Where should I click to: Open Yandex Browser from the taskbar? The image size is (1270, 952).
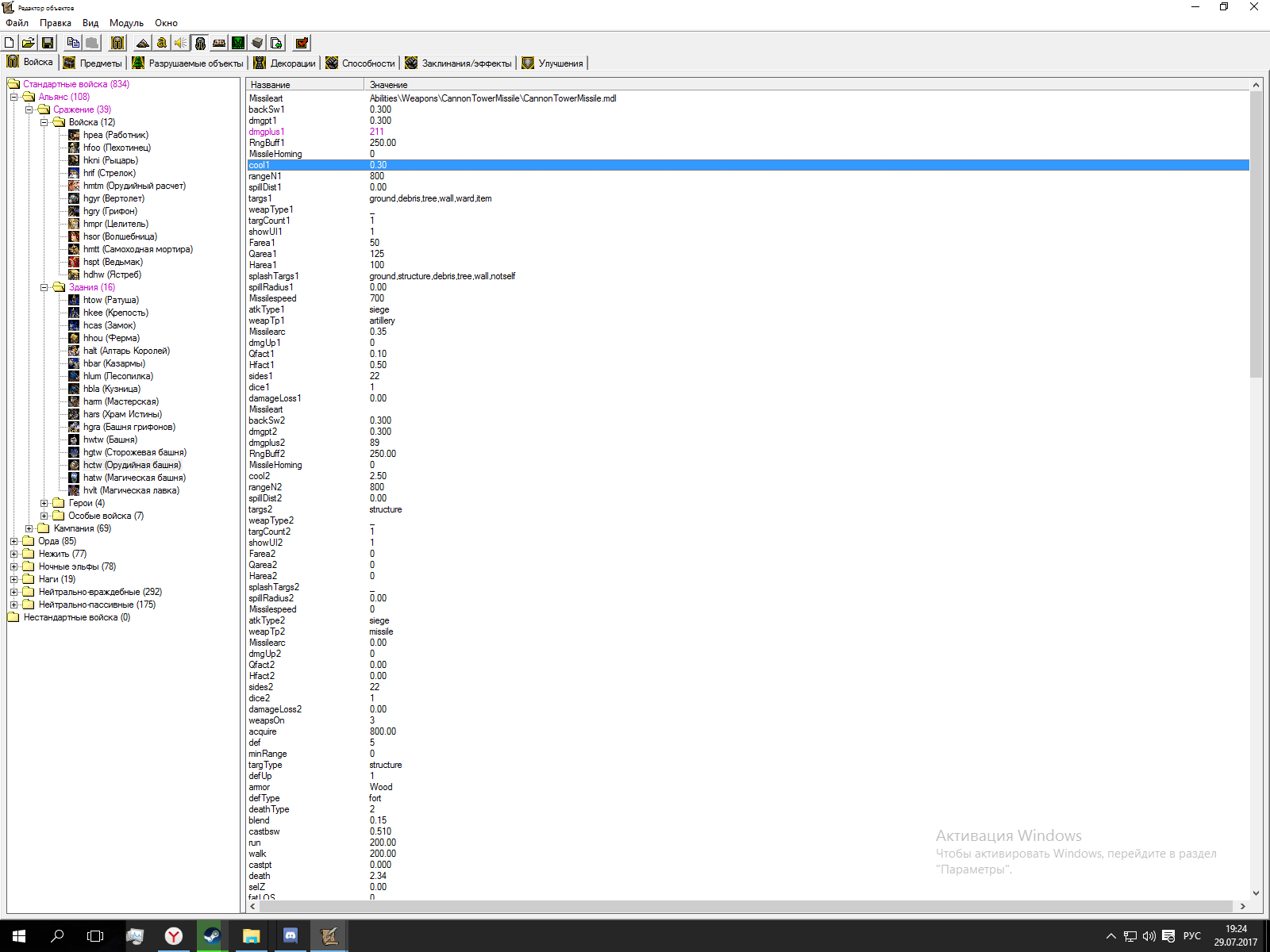(174, 936)
